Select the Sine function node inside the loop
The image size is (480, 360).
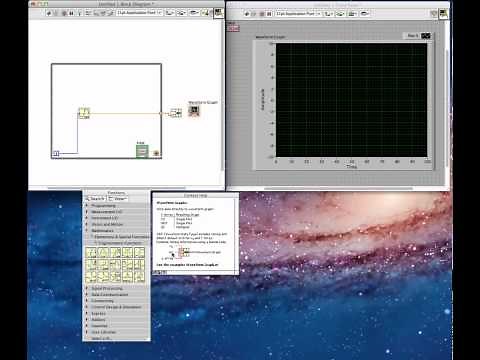84,113
